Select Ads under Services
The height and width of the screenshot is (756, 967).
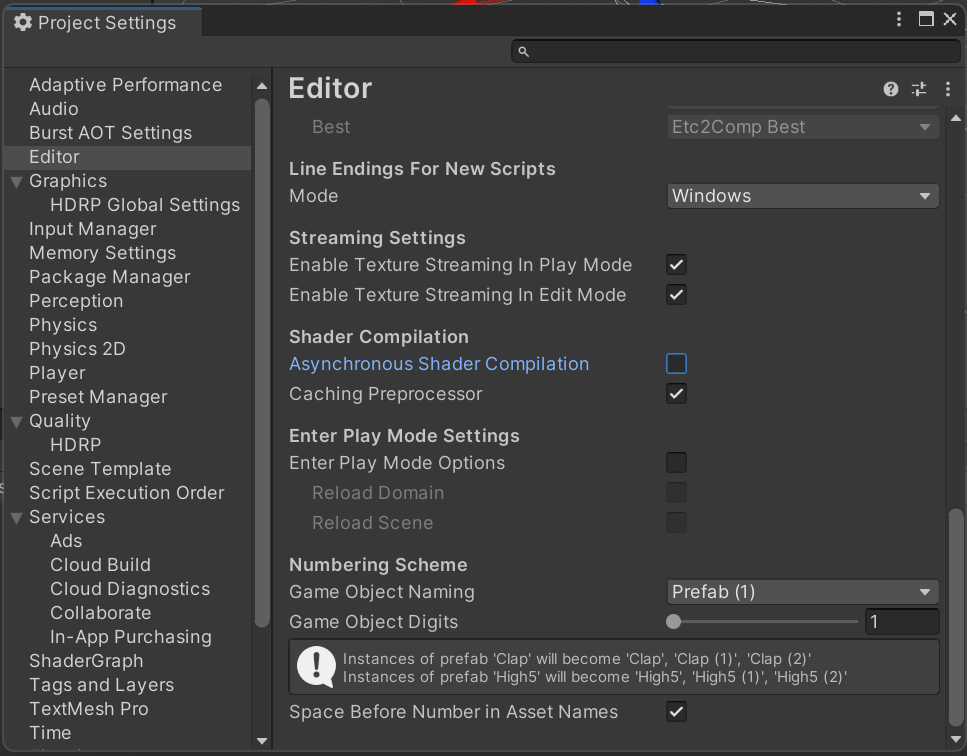[x=66, y=541]
